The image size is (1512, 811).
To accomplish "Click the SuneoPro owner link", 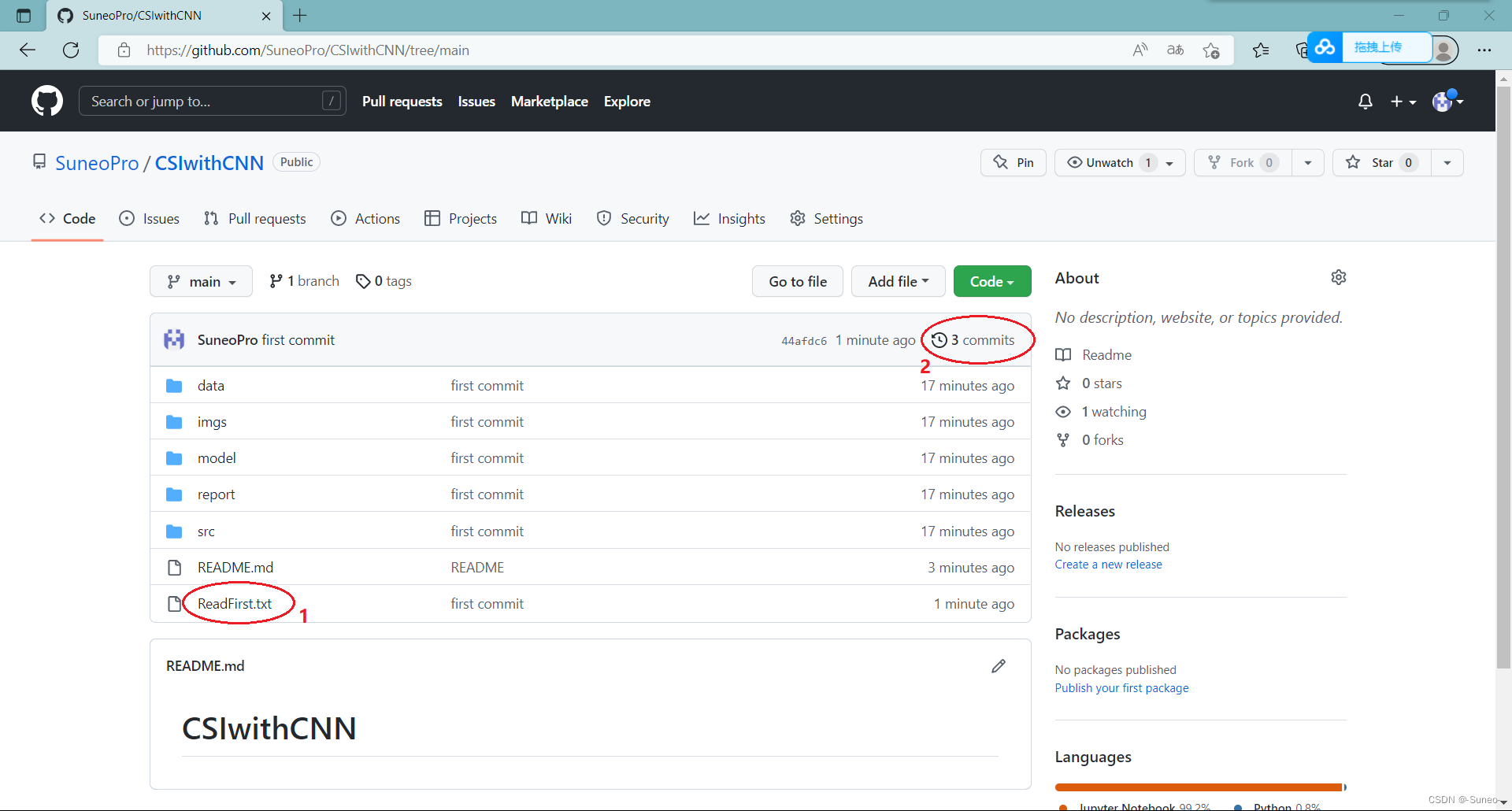I will coord(97,163).
